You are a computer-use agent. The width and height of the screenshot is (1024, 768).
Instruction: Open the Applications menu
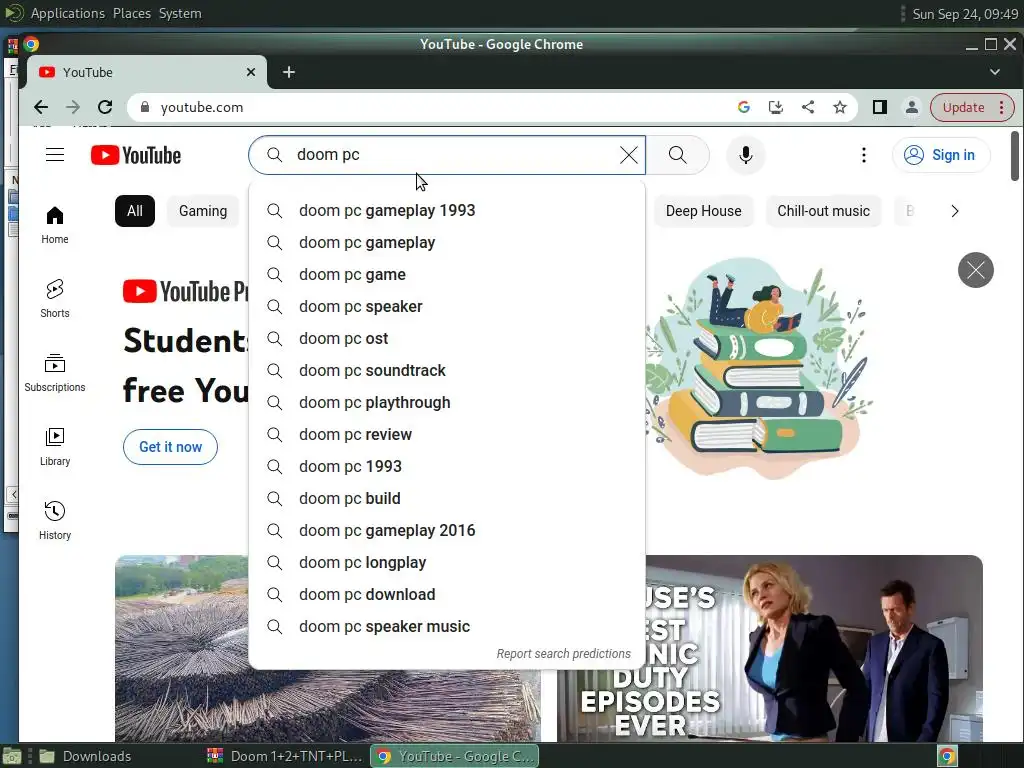click(x=67, y=13)
